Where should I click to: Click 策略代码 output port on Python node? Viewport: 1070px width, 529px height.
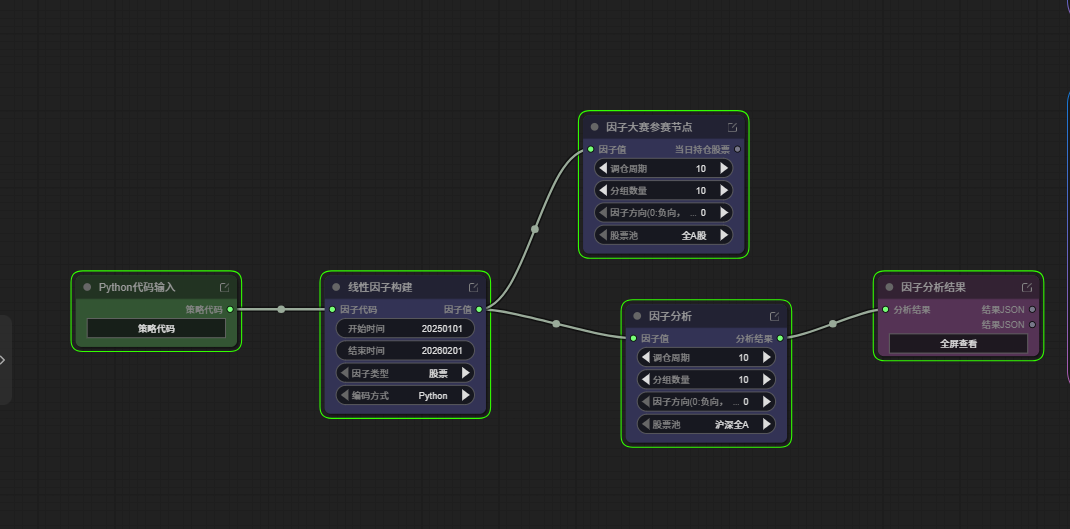click(x=230, y=310)
